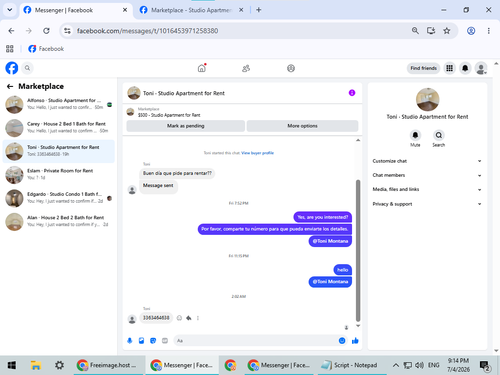Click the install app icon in address bar
Screen dimensions: 500x375
(x=431, y=31)
